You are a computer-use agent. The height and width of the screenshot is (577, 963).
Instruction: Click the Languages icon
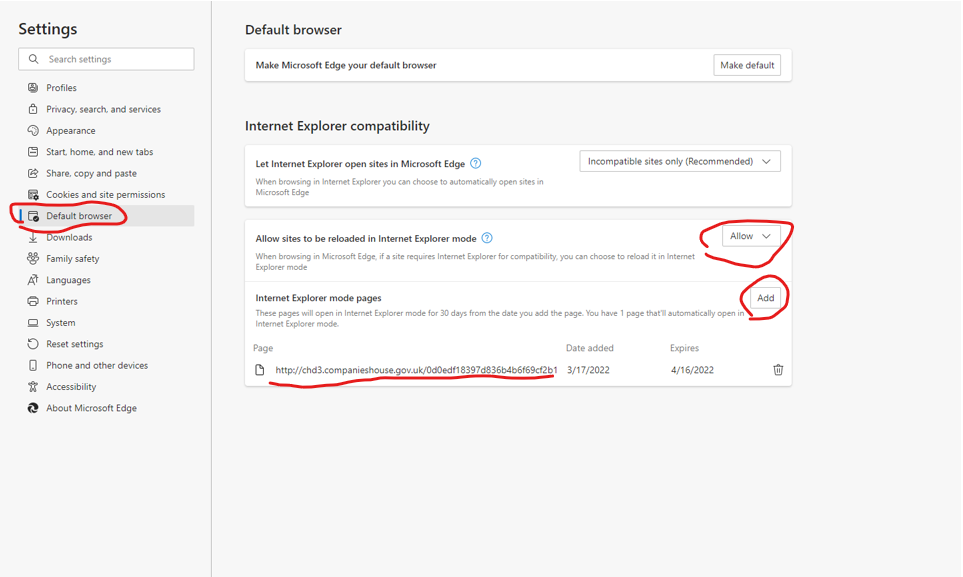click(33, 280)
